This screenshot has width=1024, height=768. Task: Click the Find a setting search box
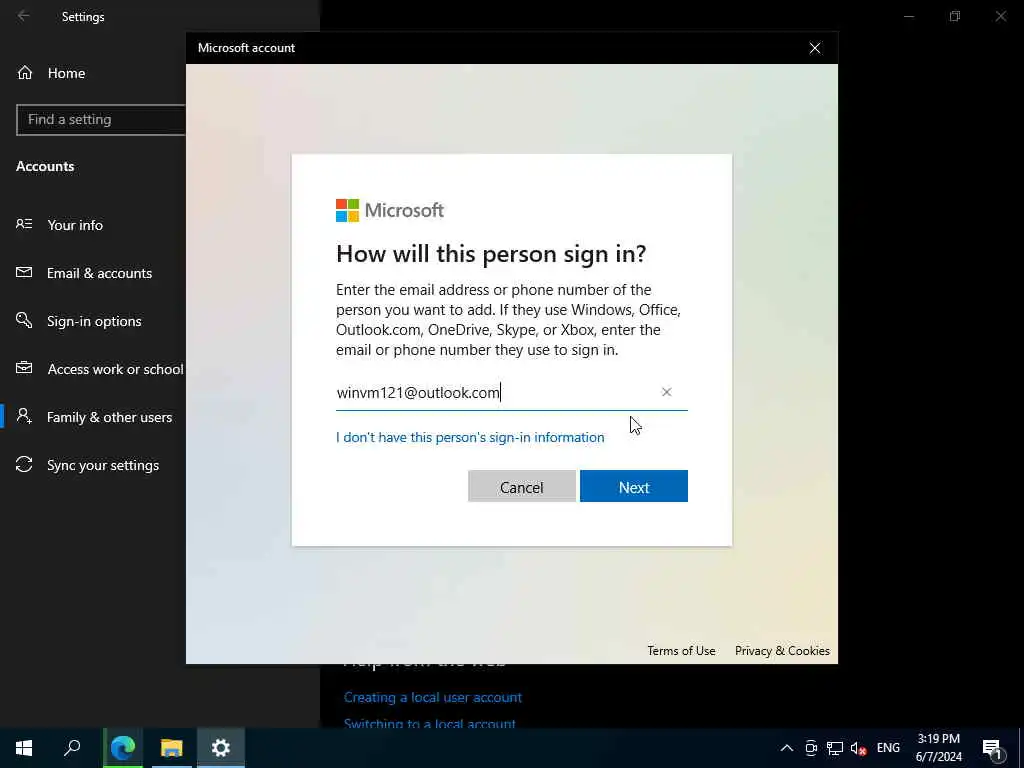101,120
